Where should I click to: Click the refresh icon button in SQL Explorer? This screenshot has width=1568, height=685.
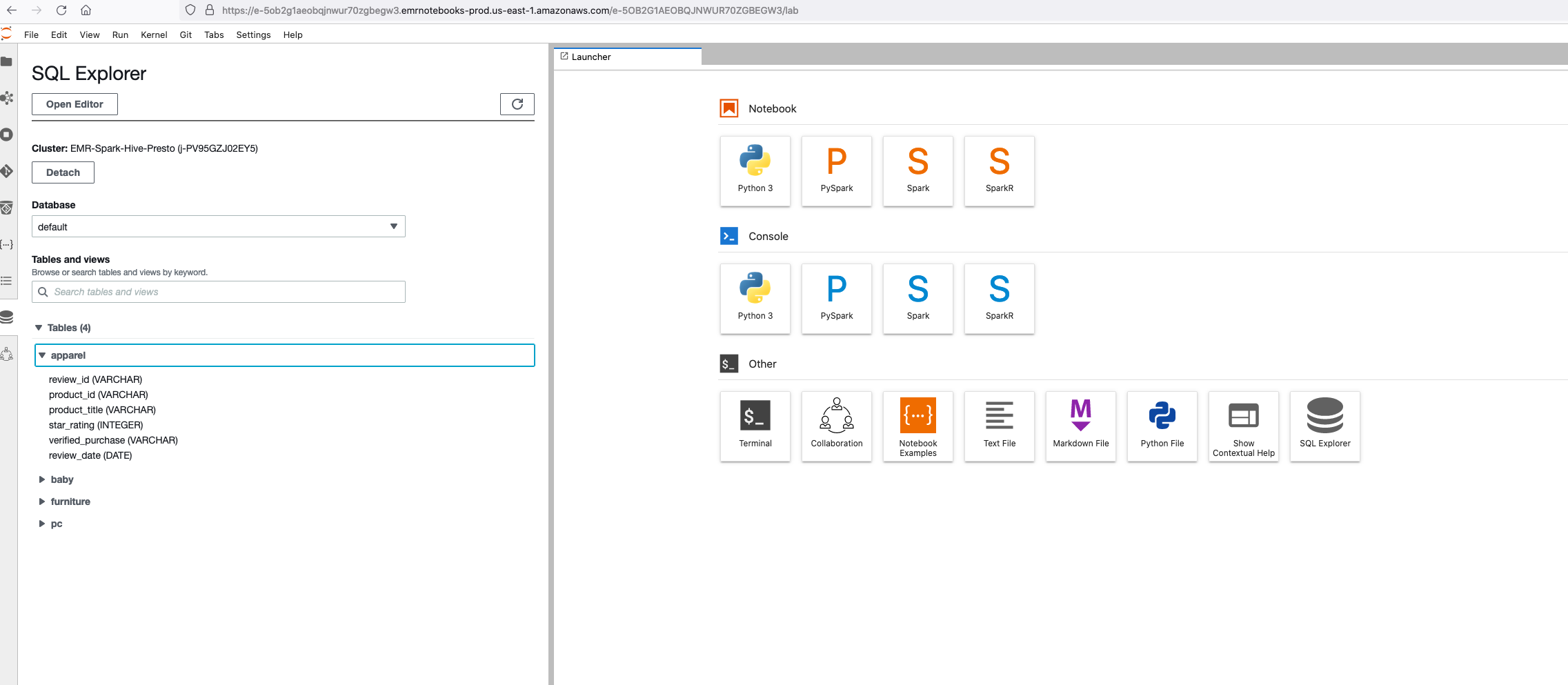tap(517, 104)
